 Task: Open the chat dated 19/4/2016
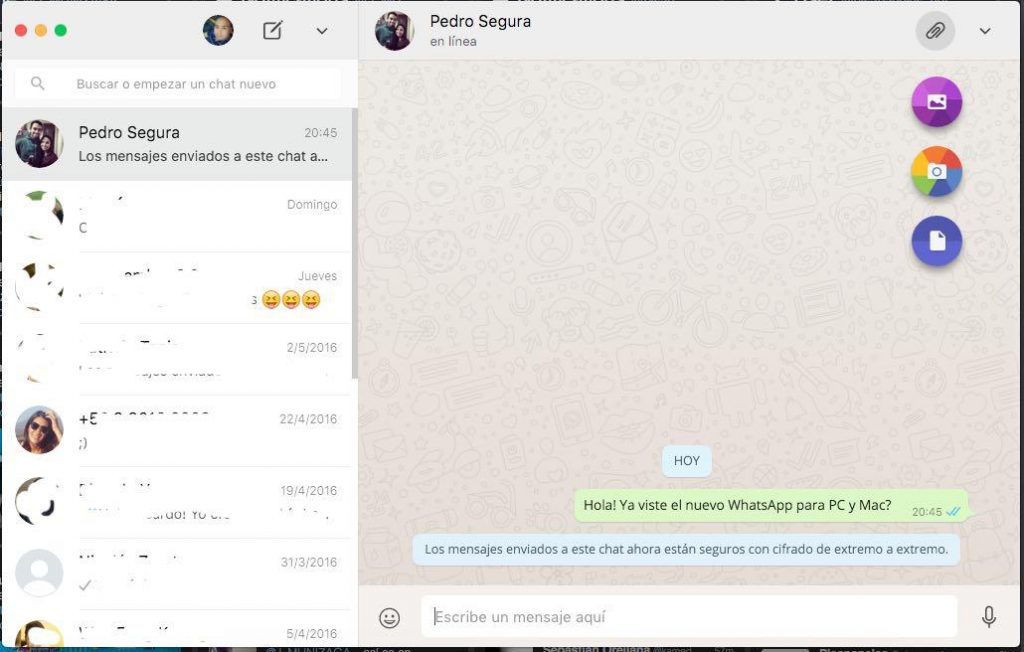[177, 502]
